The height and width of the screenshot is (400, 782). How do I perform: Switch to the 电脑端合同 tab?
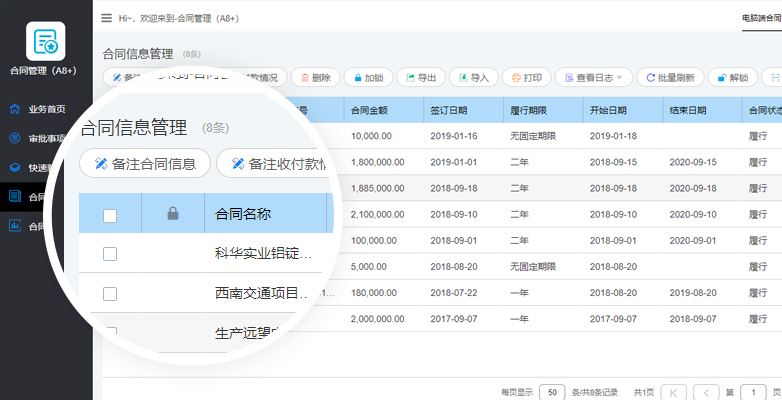(761, 18)
